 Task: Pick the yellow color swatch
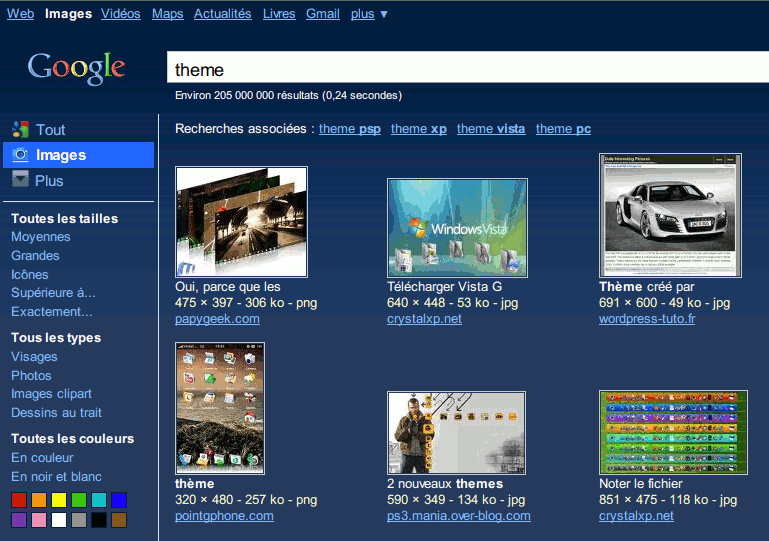click(59, 500)
